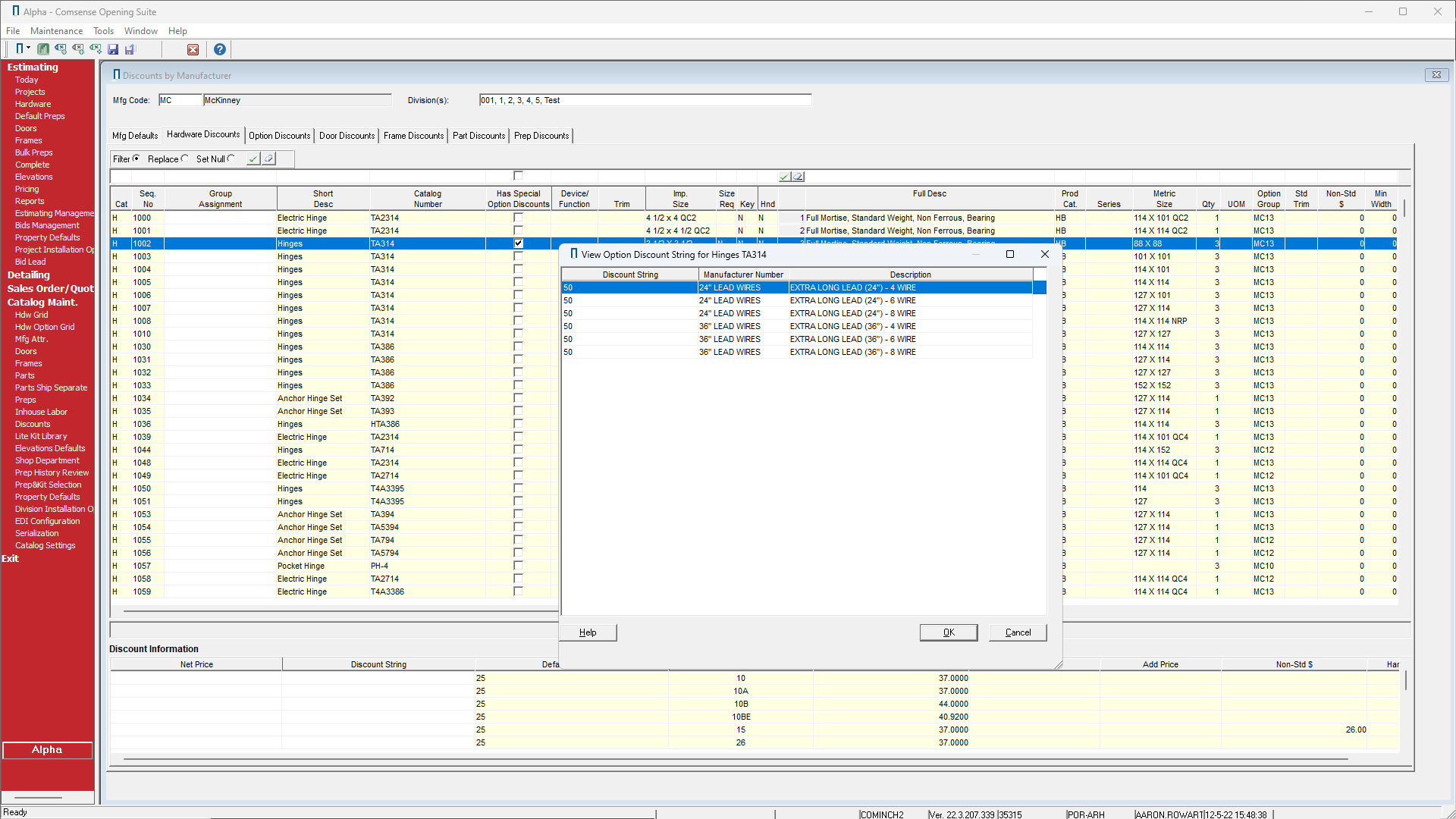Click the red X close icon in toolbar

coord(193,49)
